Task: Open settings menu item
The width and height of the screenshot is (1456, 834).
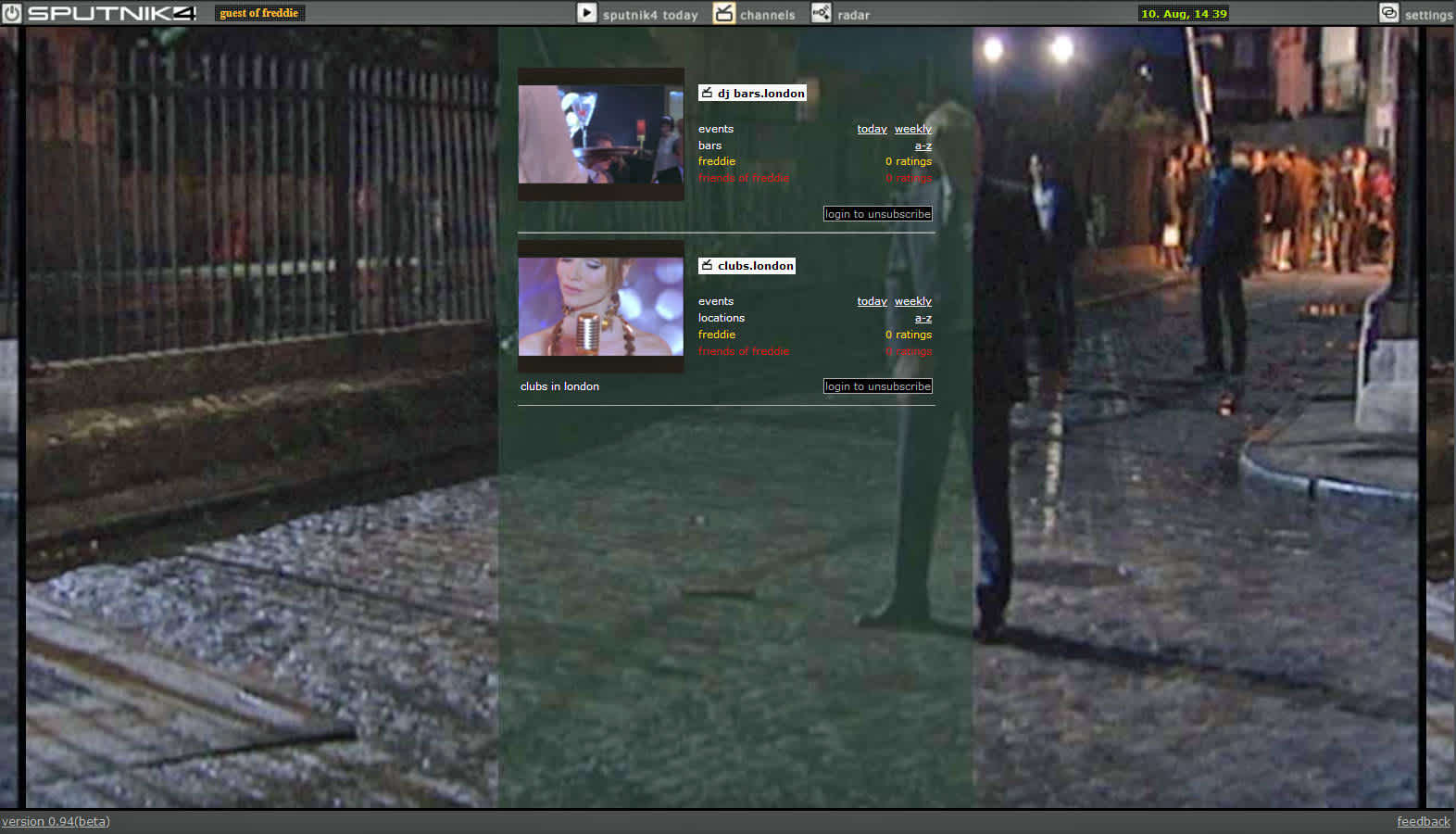Action: (1428, 15)
